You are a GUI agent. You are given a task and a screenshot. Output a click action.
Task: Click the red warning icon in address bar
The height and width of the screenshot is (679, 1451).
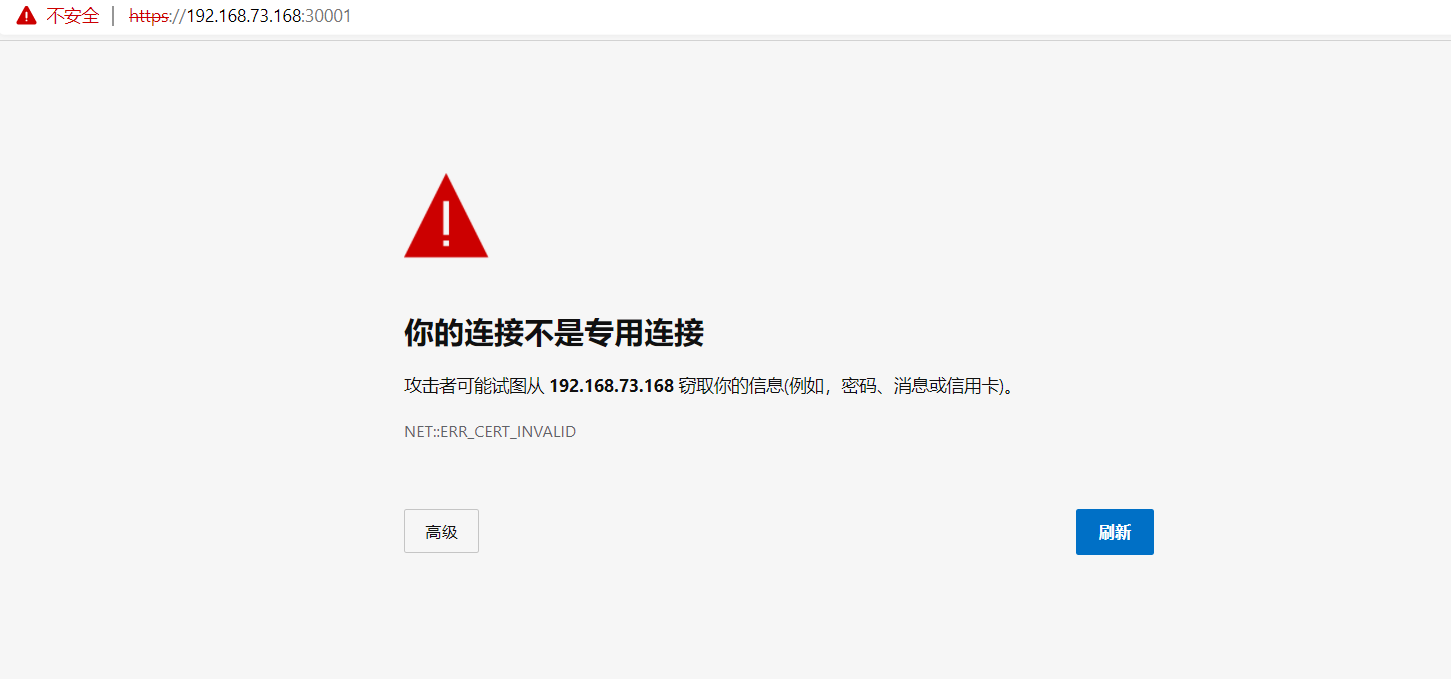point(27,16)
